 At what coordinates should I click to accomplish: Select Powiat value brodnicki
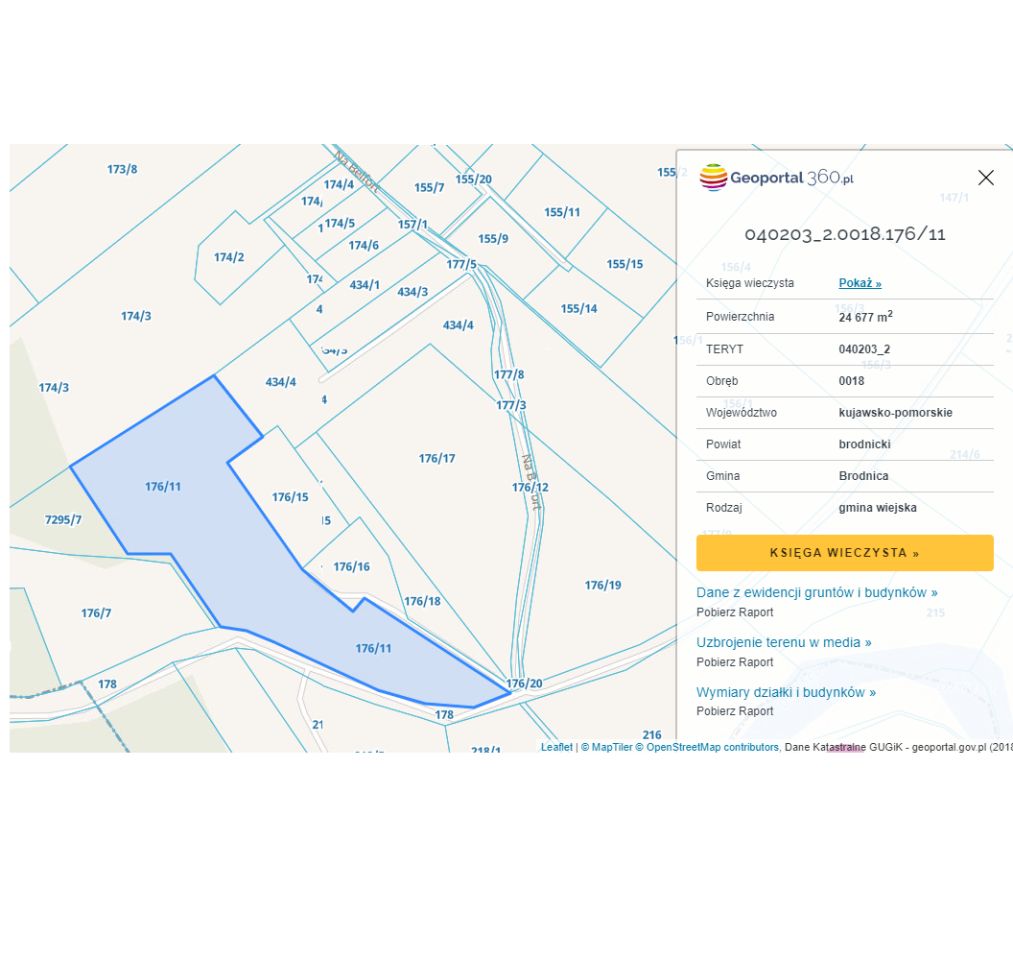click(864, 444)
